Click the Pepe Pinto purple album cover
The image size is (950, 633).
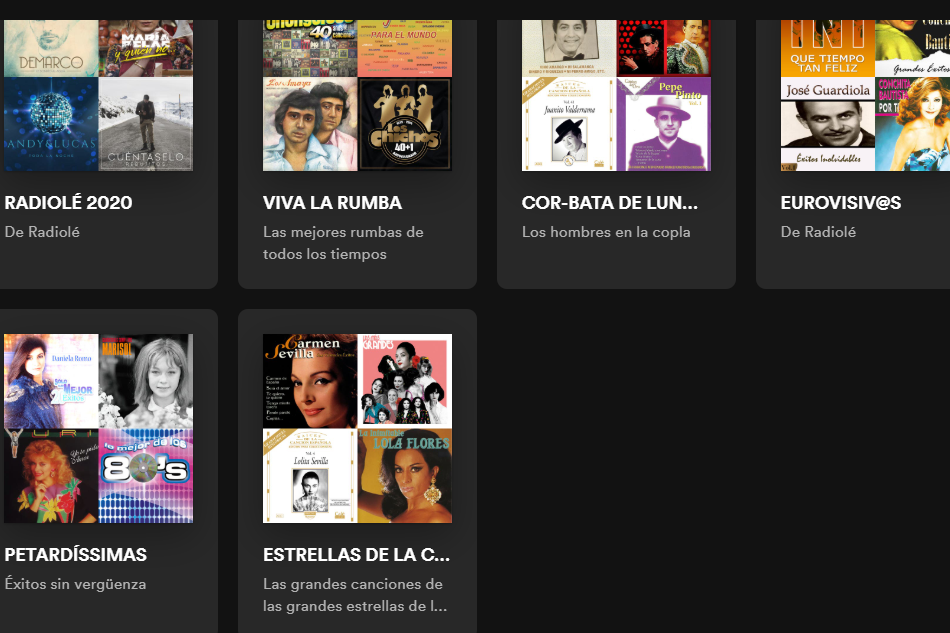coord(664,124)
